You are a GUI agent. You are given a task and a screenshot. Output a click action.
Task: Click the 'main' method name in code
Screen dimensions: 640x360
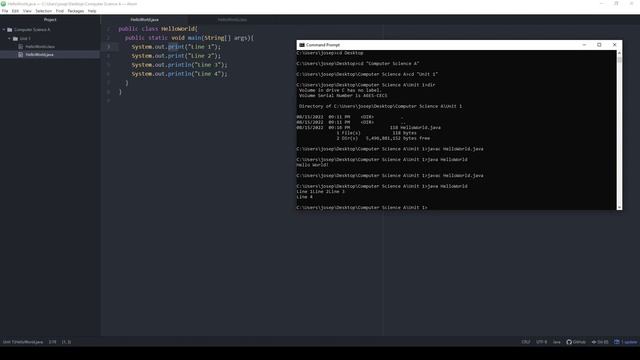pyautogui.click(x=195, y=38)
